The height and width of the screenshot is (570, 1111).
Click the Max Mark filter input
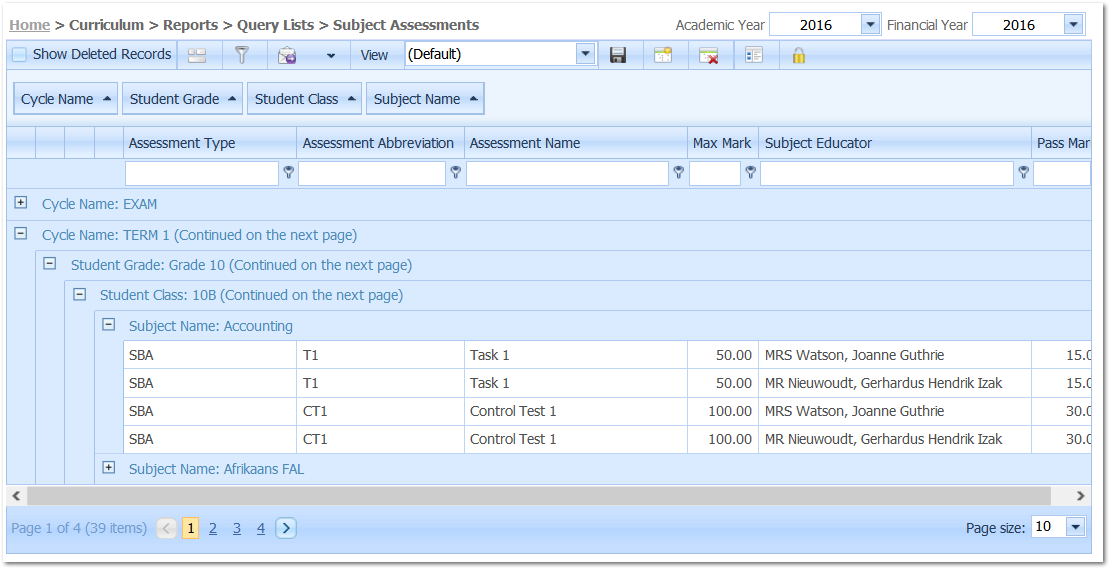point(715,173)
